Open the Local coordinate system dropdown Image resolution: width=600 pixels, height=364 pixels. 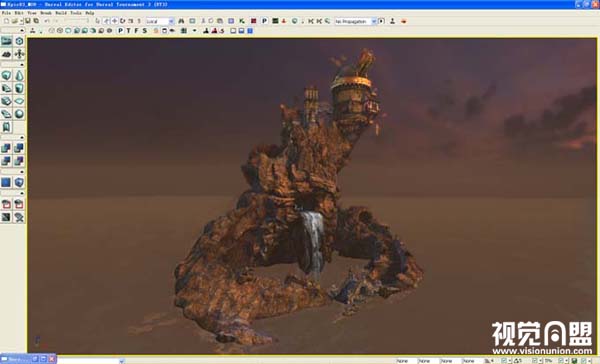click(x=160, y=21)
